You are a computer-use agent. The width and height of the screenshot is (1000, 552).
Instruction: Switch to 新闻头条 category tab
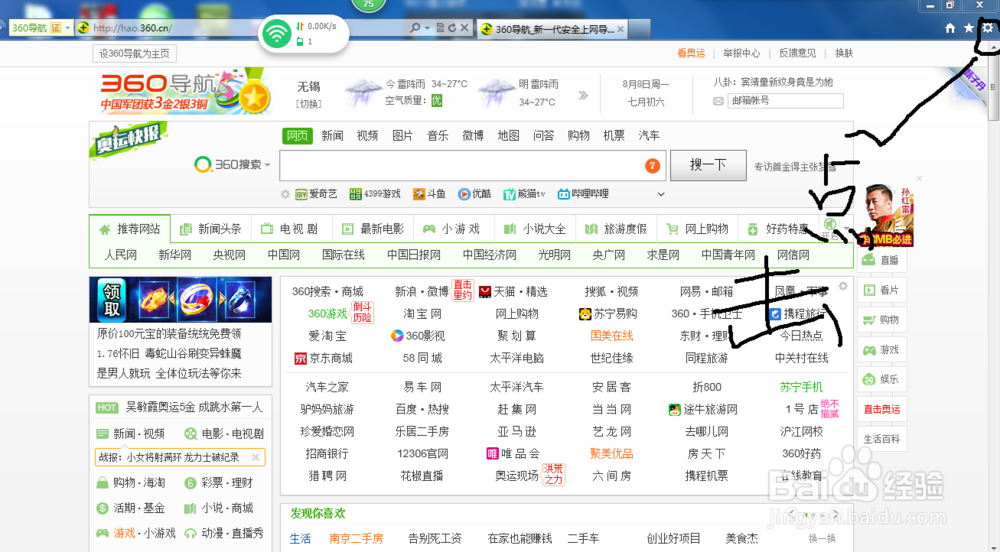click(x=211, y=229)
